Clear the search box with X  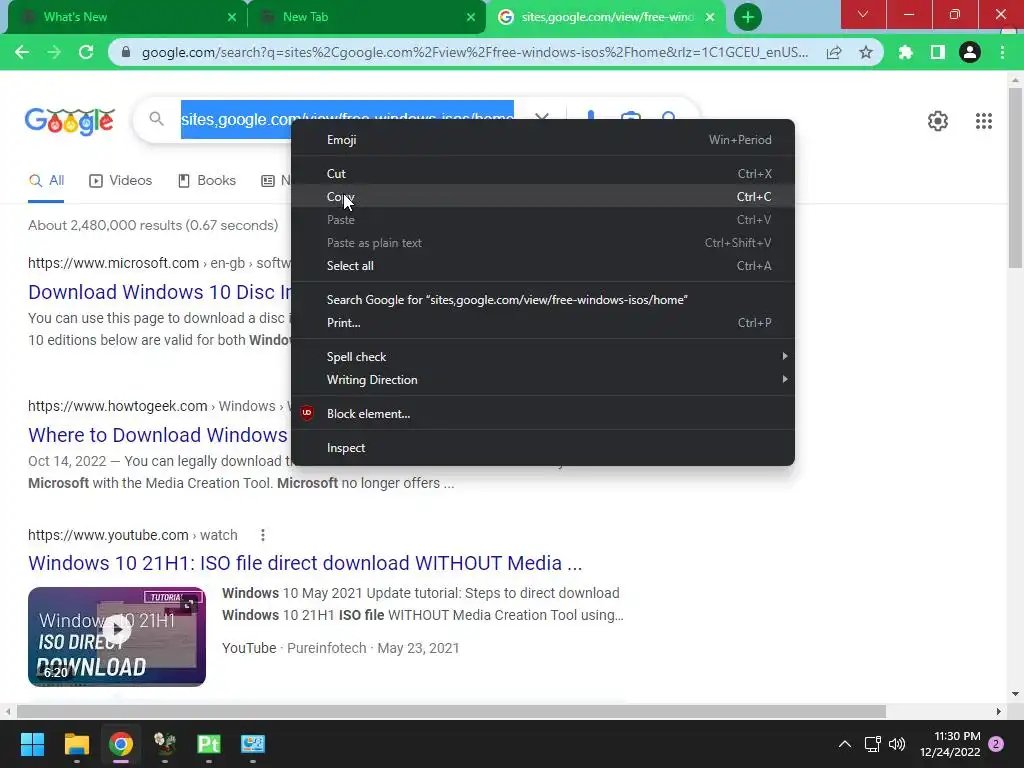[541, 118]
